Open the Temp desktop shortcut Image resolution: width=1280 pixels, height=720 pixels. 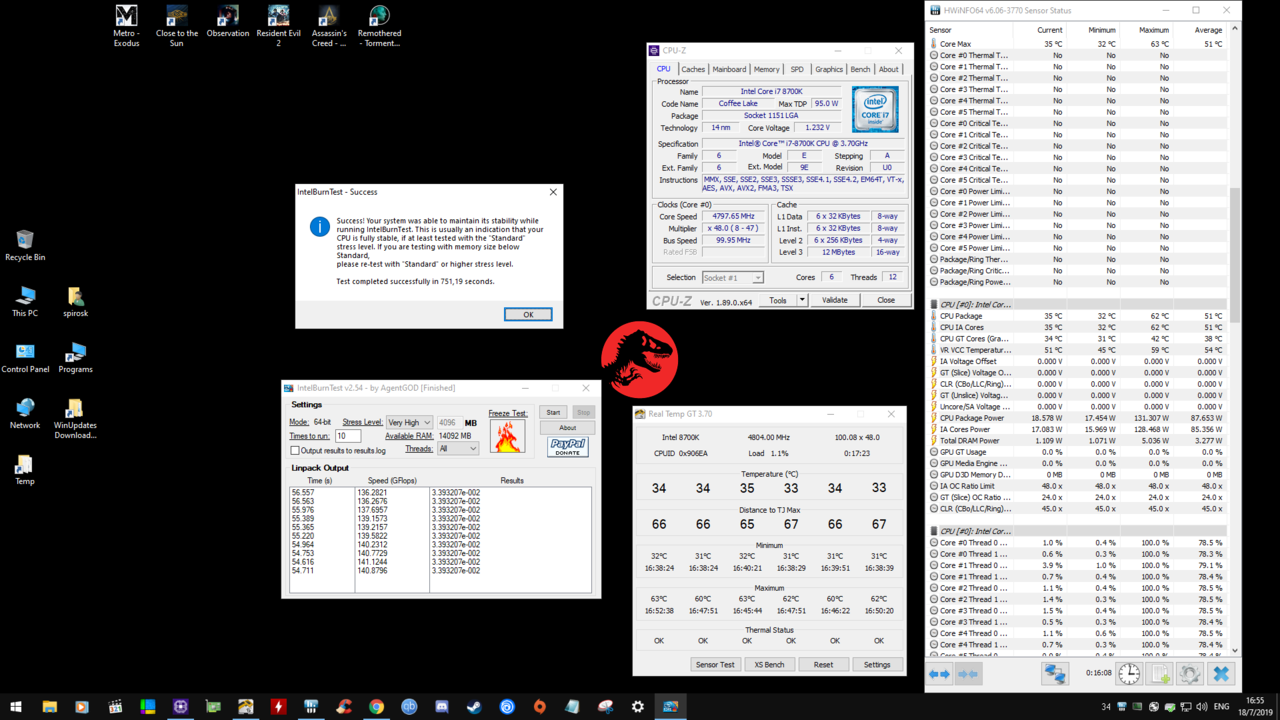[x=25, y=469]
